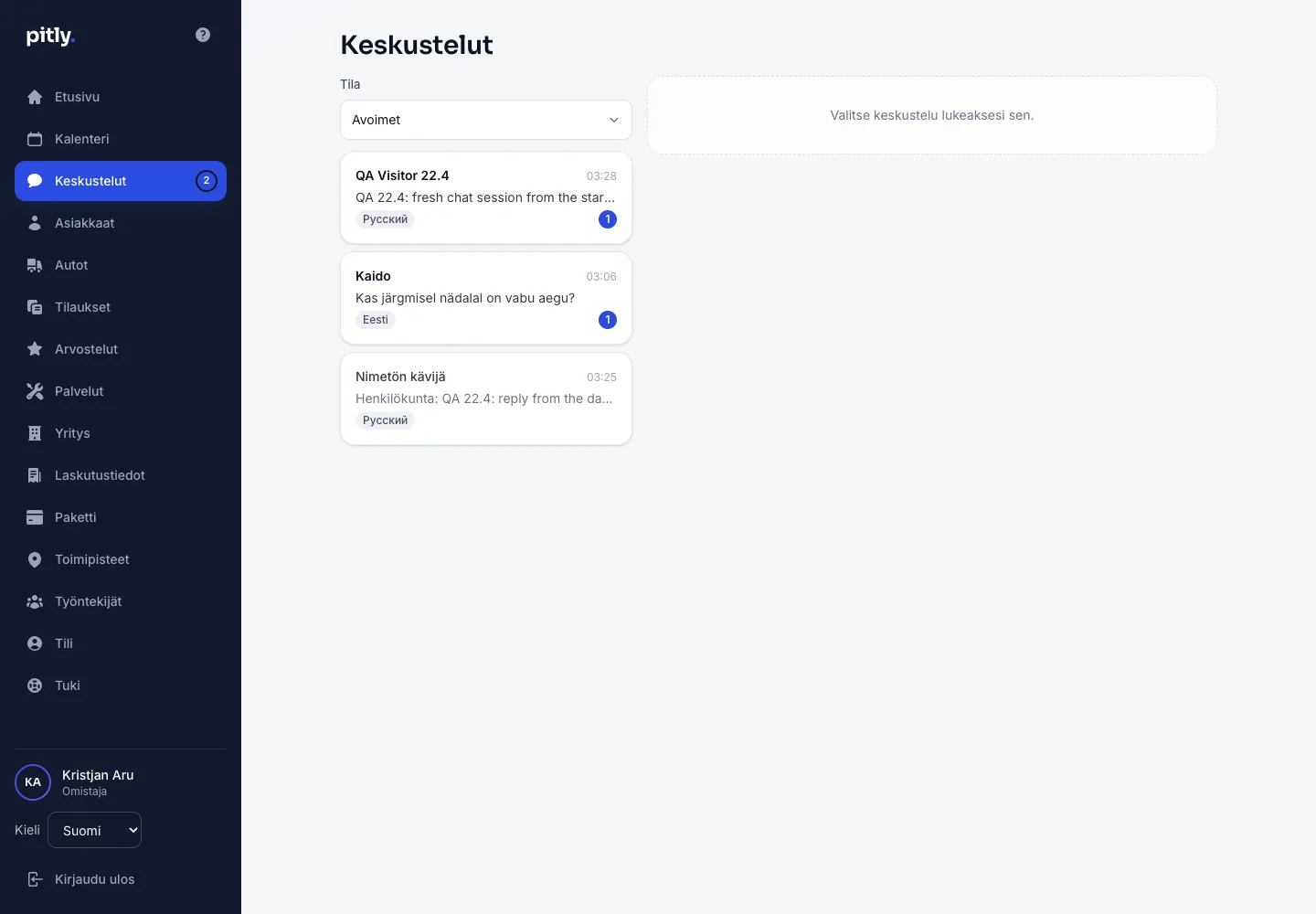Click the Keskustelut chat bubble icon

(x=35, y=181)
